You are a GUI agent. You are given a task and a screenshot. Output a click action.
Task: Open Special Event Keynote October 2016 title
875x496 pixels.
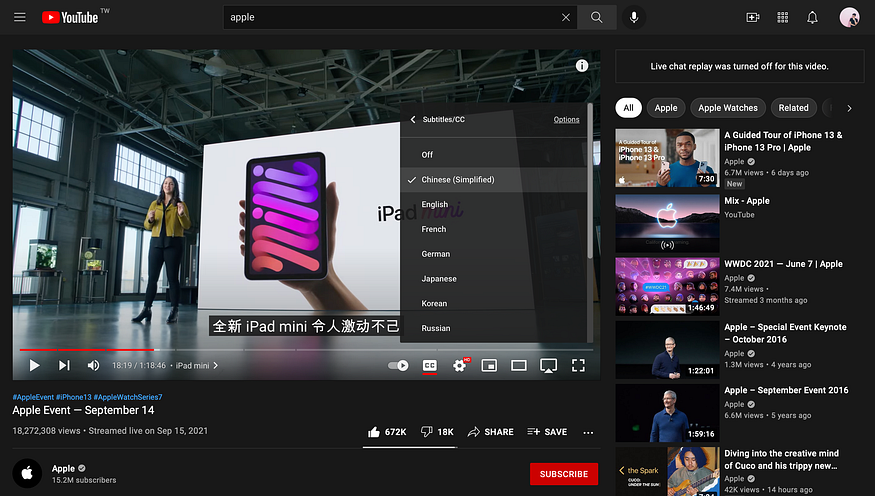click(785, 333)
